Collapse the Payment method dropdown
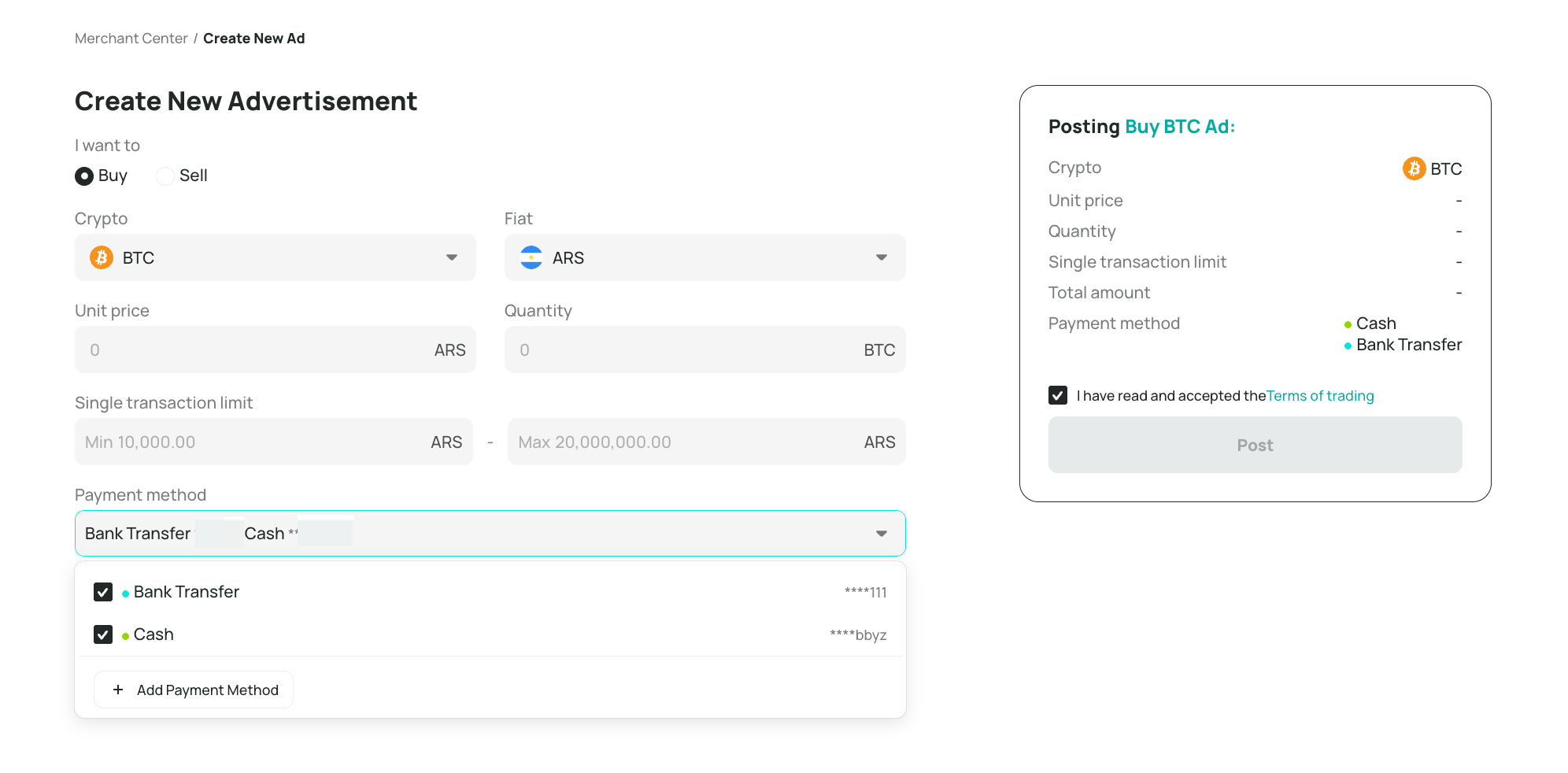This screenshot has height=773, width=1568. 490,534
